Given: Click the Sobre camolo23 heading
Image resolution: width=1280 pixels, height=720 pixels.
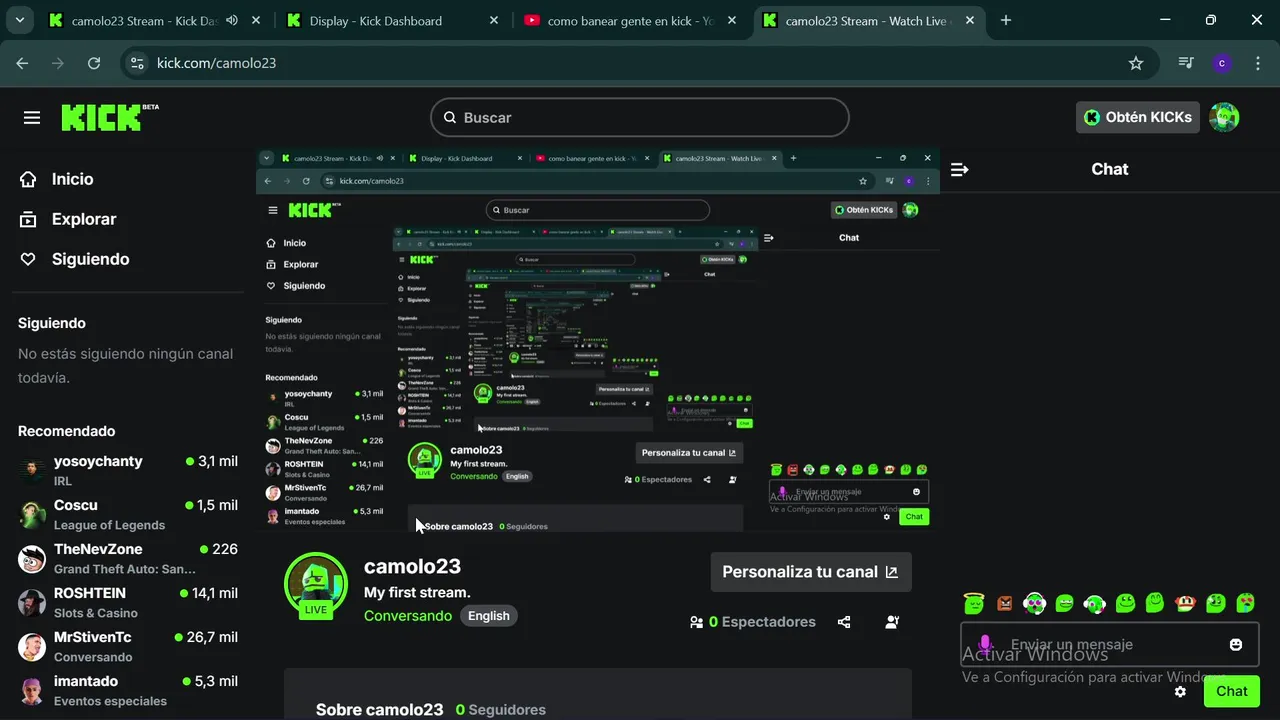Looking at the screenshot, I should tap(379, 710).
